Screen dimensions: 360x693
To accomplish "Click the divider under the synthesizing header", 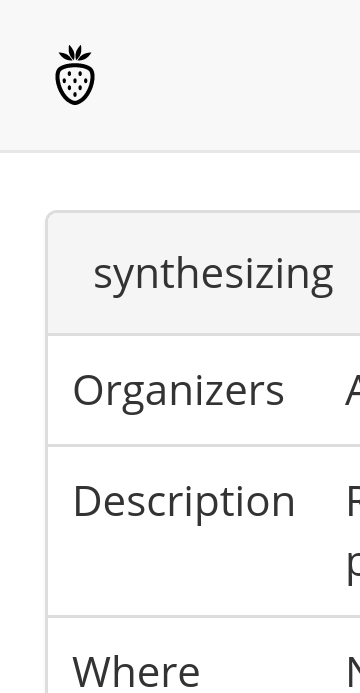I will point(204,335).
